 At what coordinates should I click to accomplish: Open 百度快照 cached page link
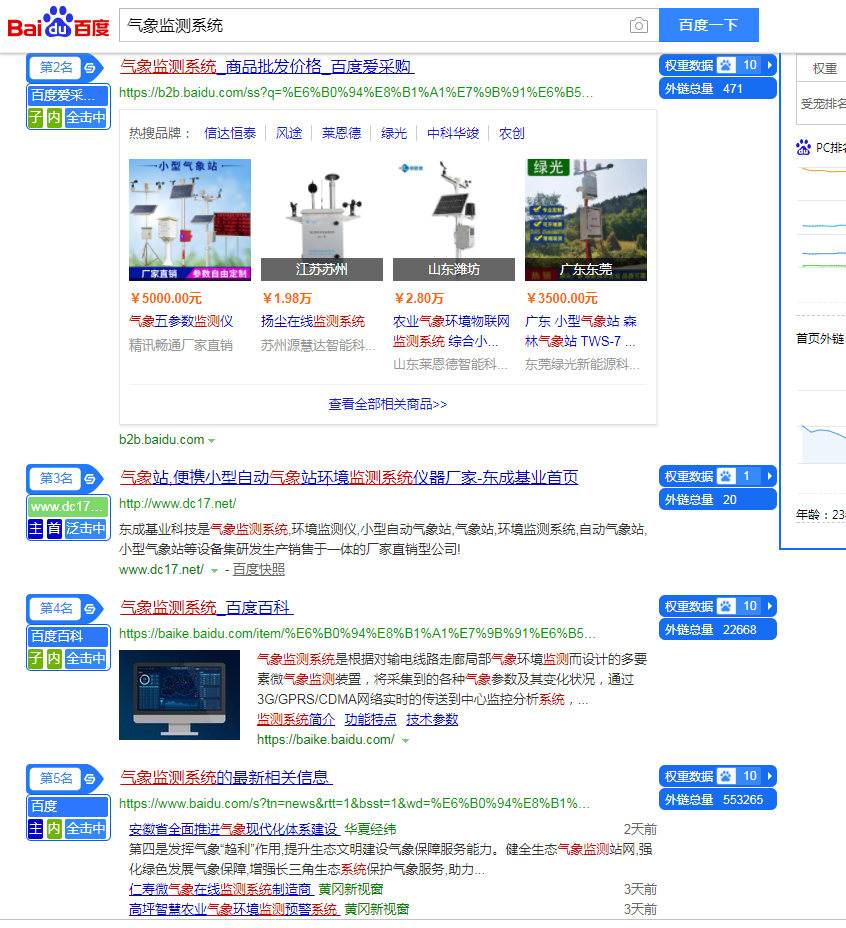[259, 569]
